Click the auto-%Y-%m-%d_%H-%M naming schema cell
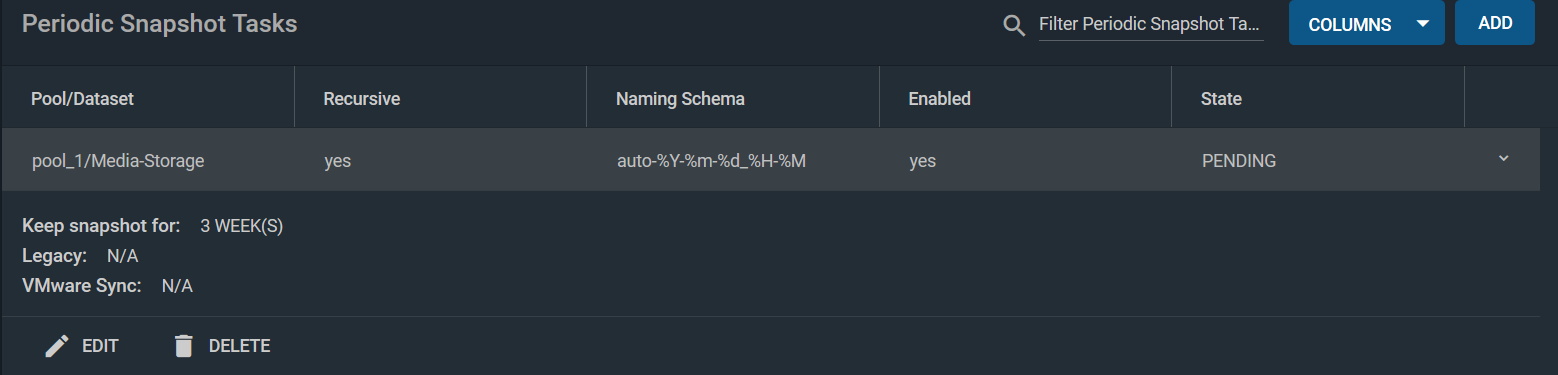Viewport: 1558px width, 375px height. coord(712,160)
